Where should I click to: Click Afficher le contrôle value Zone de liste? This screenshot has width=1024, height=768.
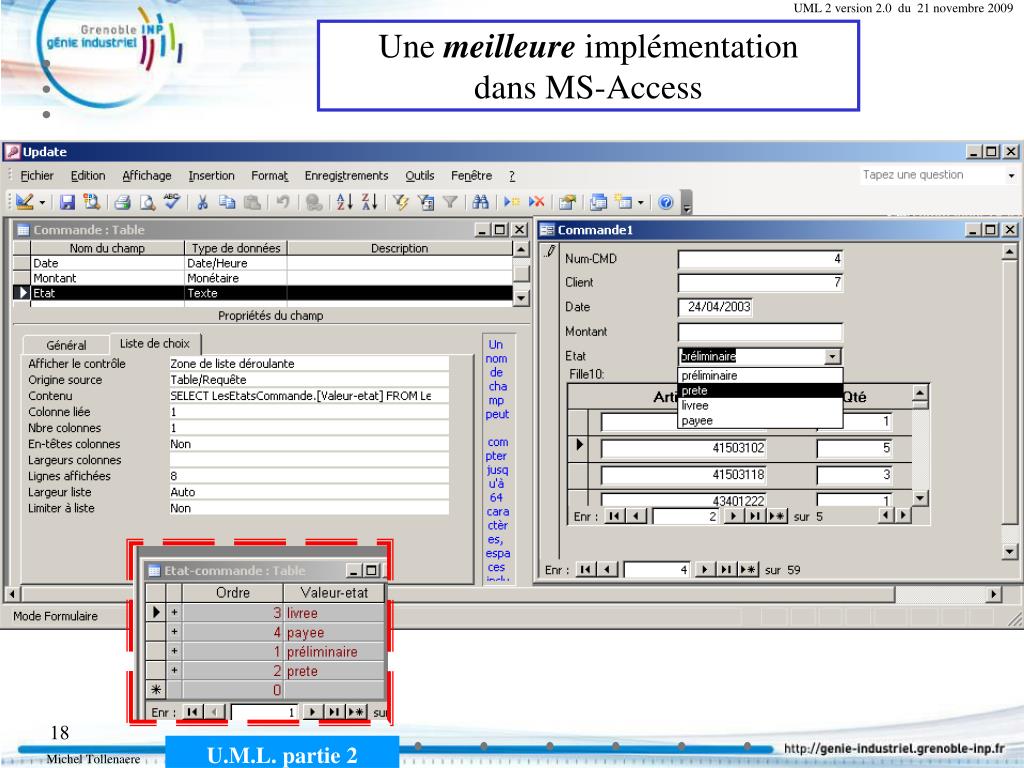pyautogui.click(x=309, y=364)
